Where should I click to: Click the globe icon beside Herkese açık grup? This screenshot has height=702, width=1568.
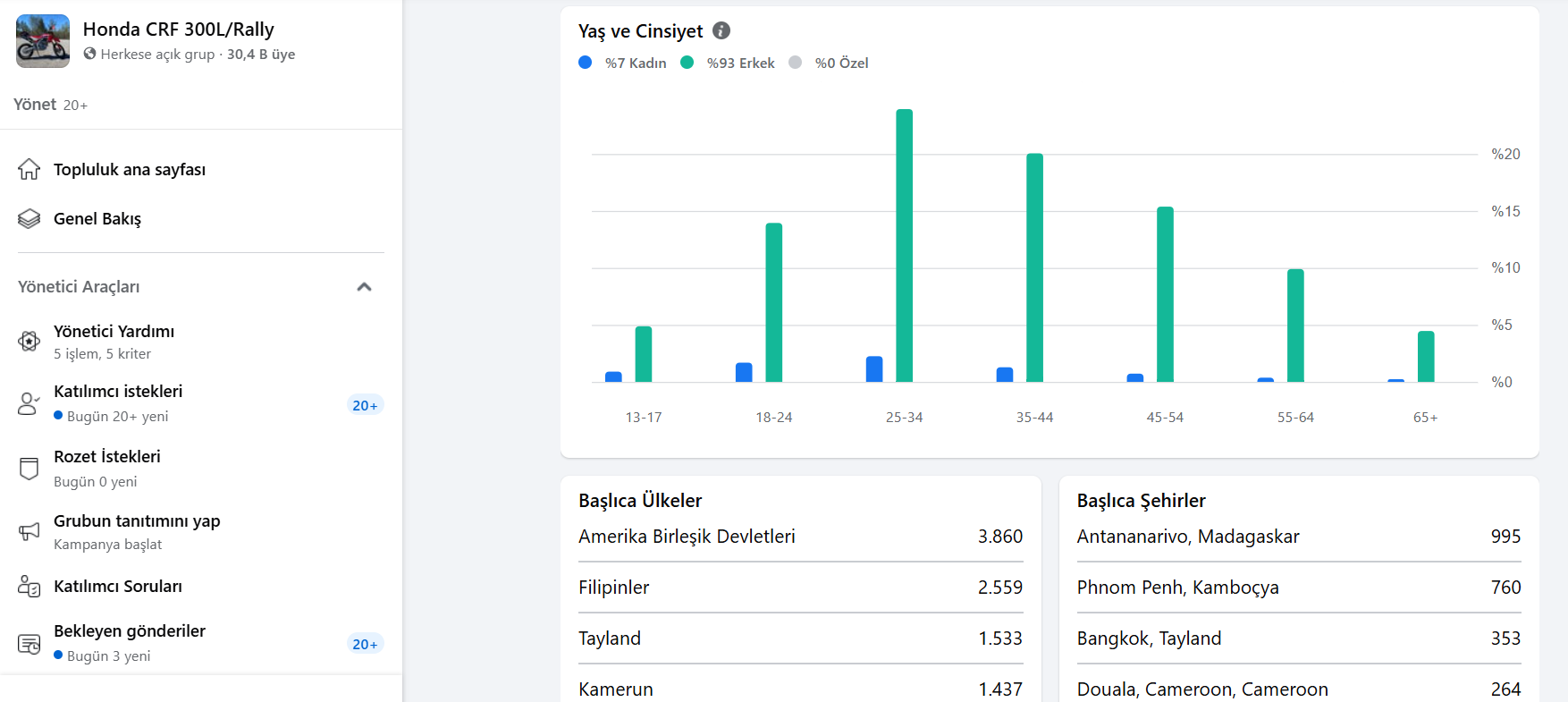89,54
